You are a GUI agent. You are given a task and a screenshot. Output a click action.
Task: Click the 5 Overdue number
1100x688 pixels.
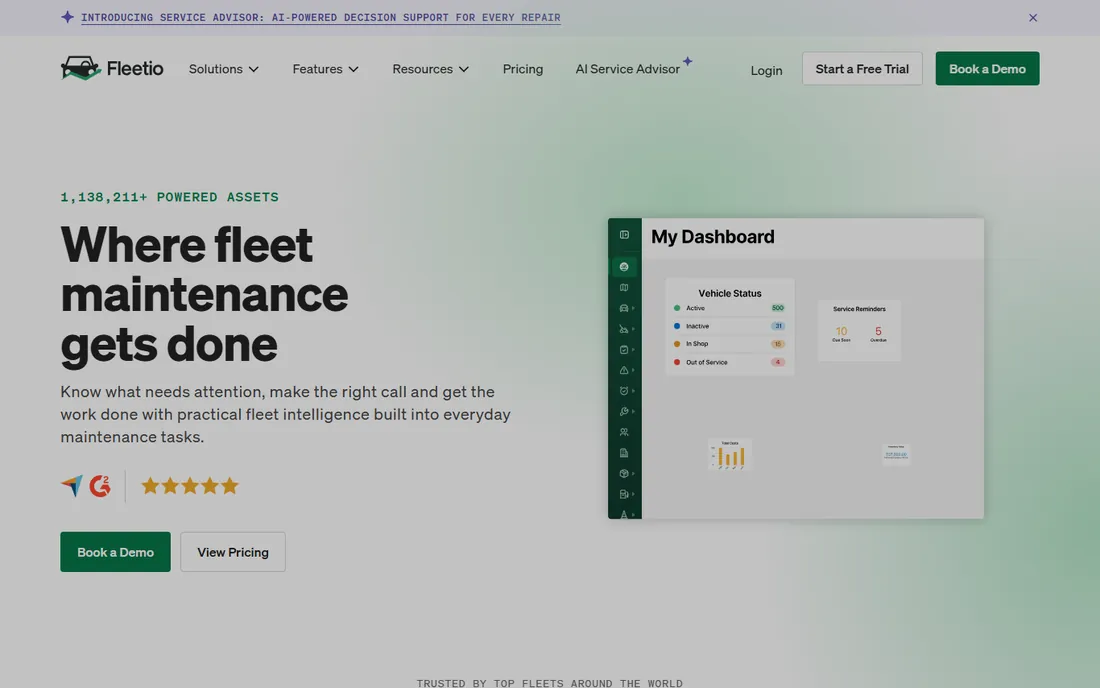click(878, 331)
